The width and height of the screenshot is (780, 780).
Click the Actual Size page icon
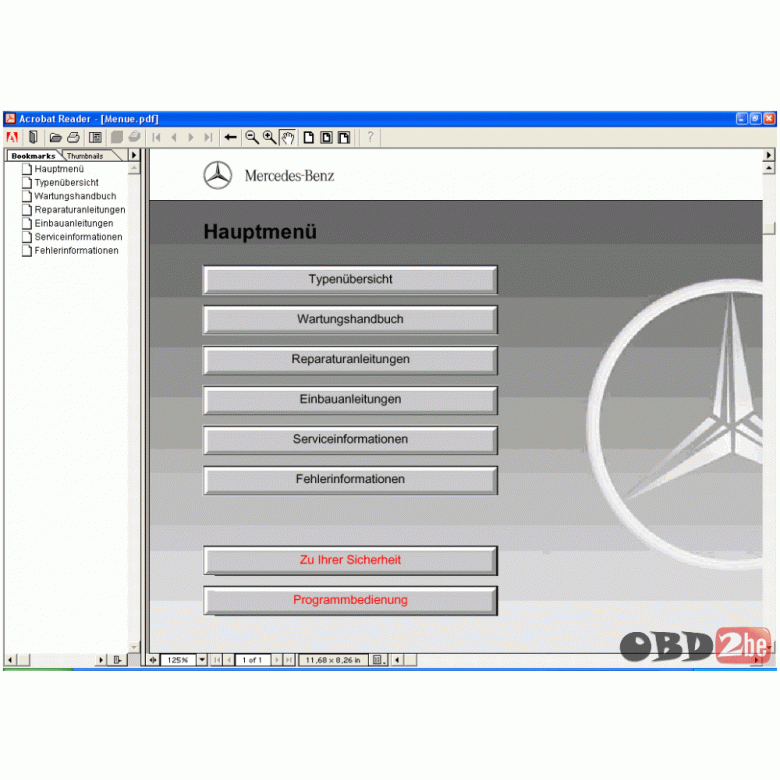(x=308, y=137)
